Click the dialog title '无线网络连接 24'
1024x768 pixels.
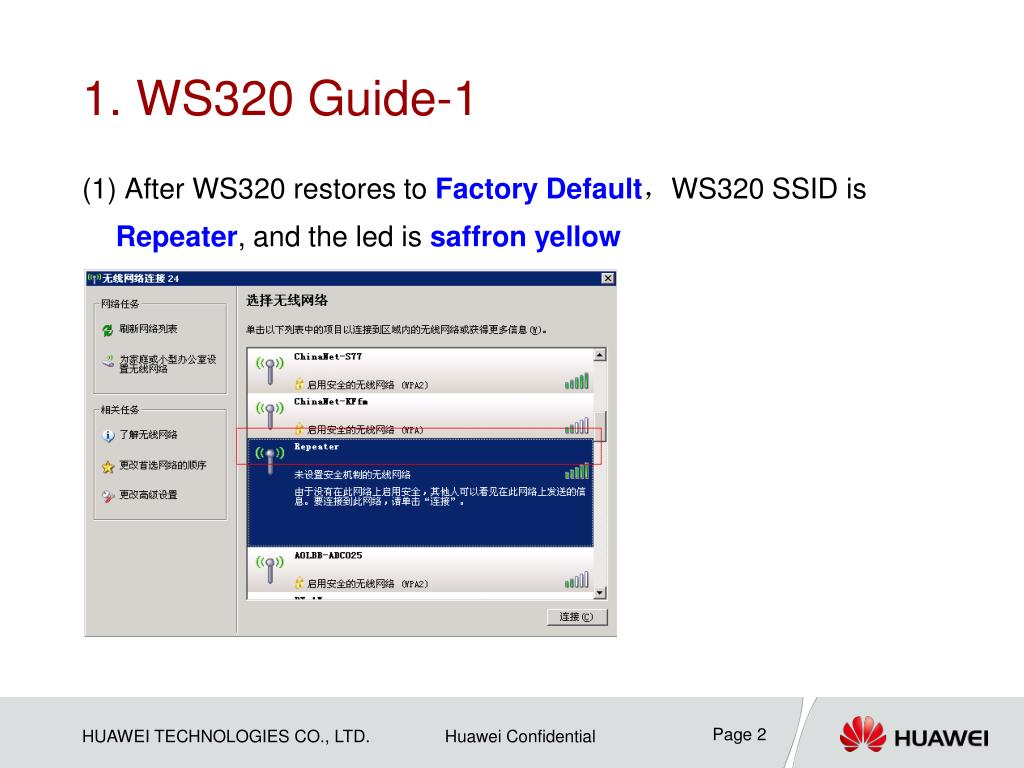point(141,278)
